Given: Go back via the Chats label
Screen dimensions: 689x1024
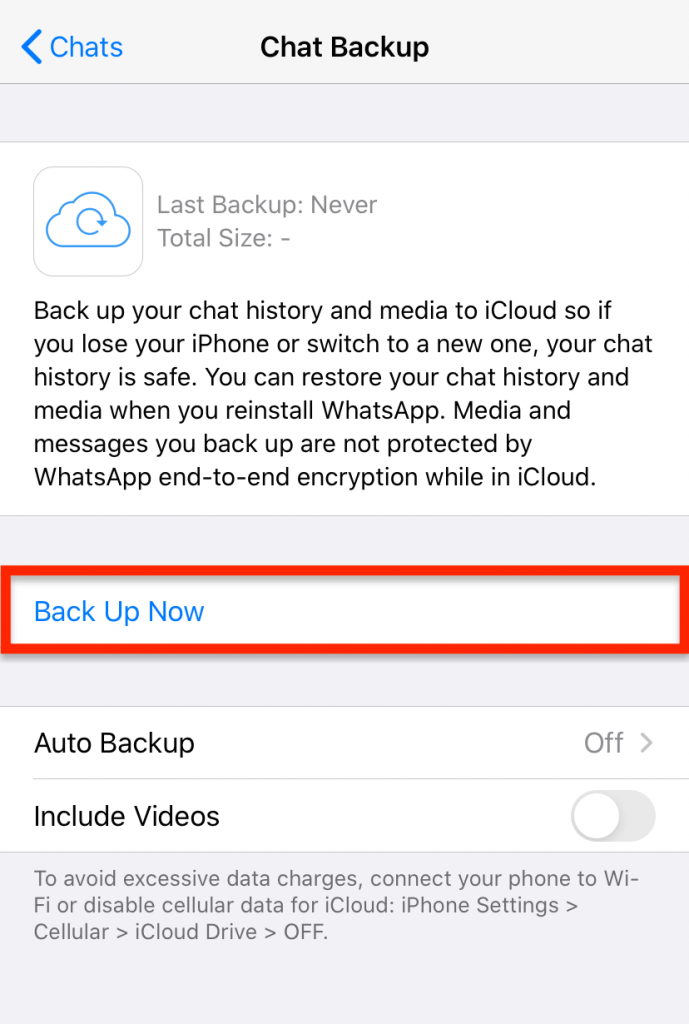Looking at the screenshot, I should (x=86, y=47).
